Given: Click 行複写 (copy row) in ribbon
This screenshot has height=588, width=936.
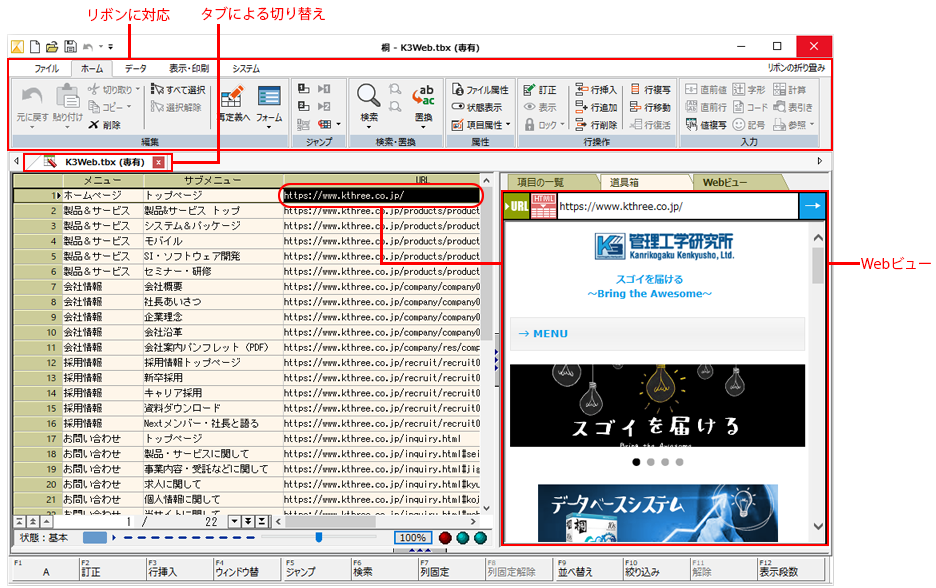Looking at the screenshot, I should (x=650, y=90).
